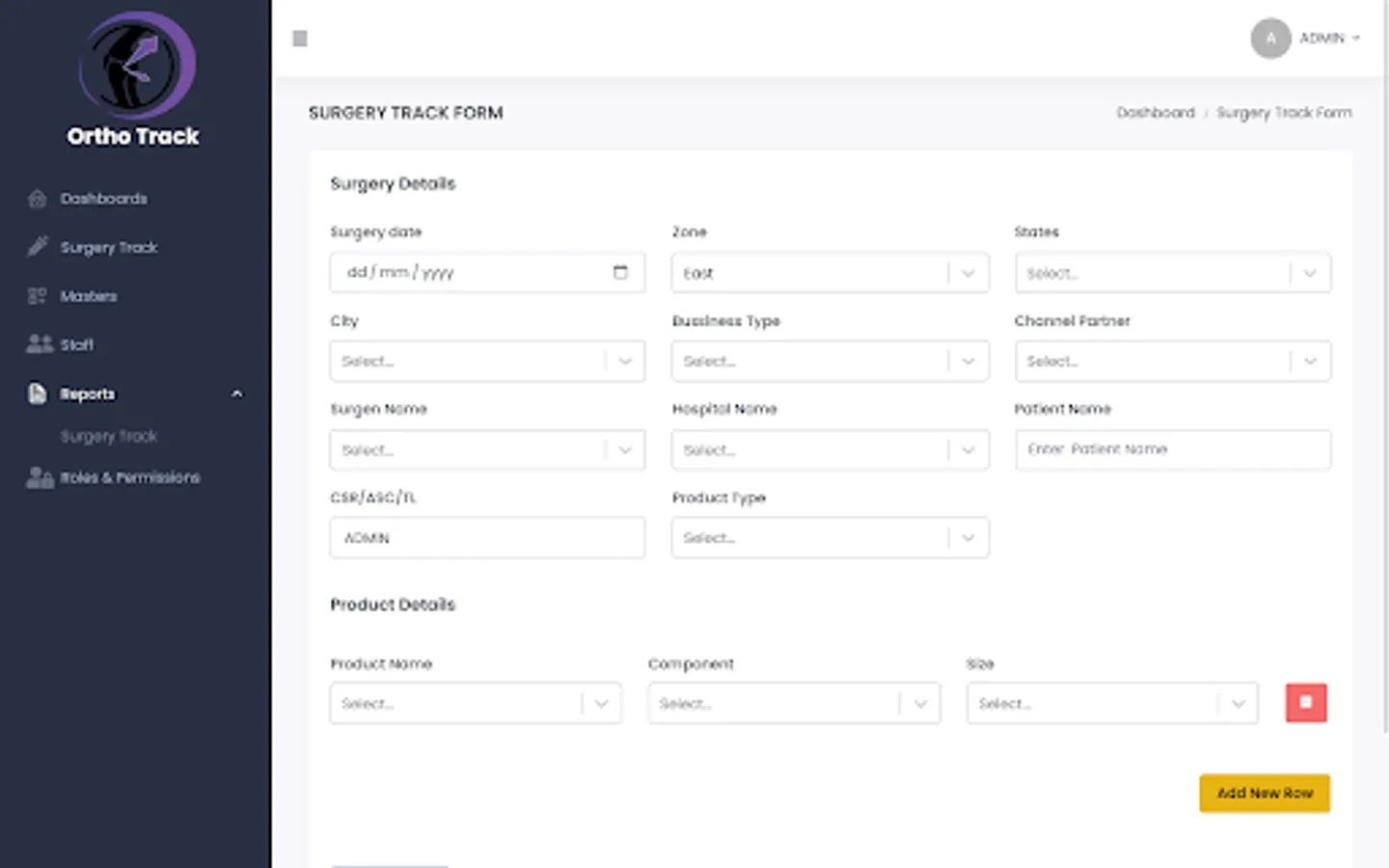
Task: Click the Dashboards home icon
Action: click(x=38, y=199)
